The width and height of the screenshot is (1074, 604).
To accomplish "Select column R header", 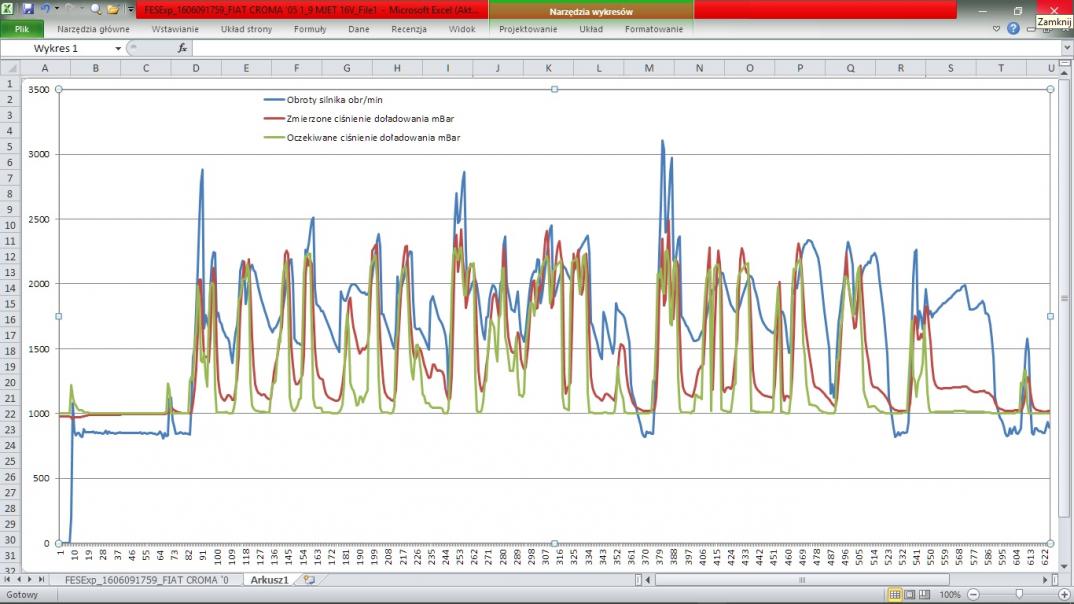I will [900, 68].
